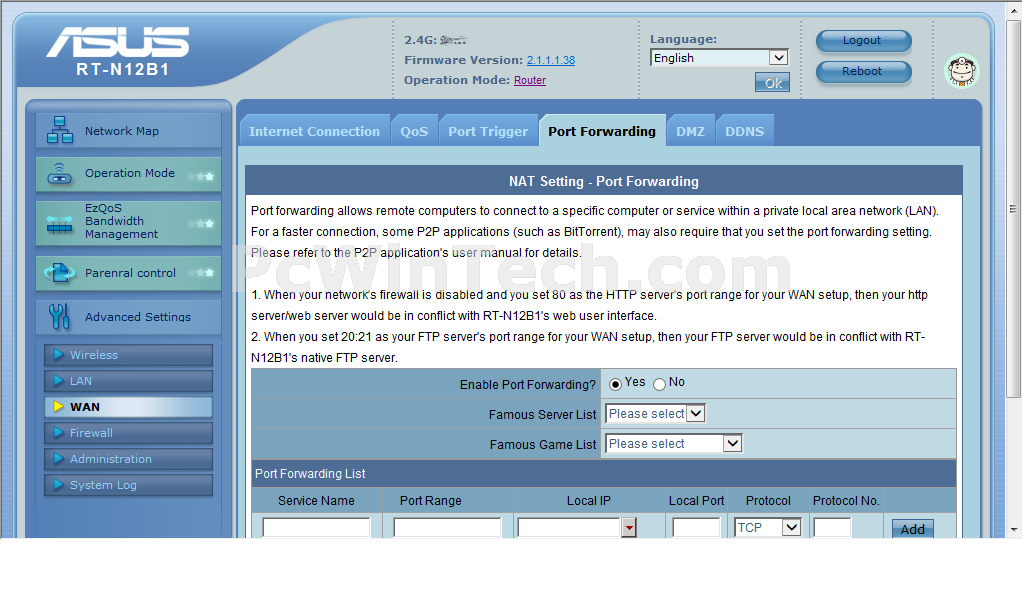Open the Famous Game List dropdown
Image resolution: width=1022 pixels, height=607 pixels.
(673, 443)
